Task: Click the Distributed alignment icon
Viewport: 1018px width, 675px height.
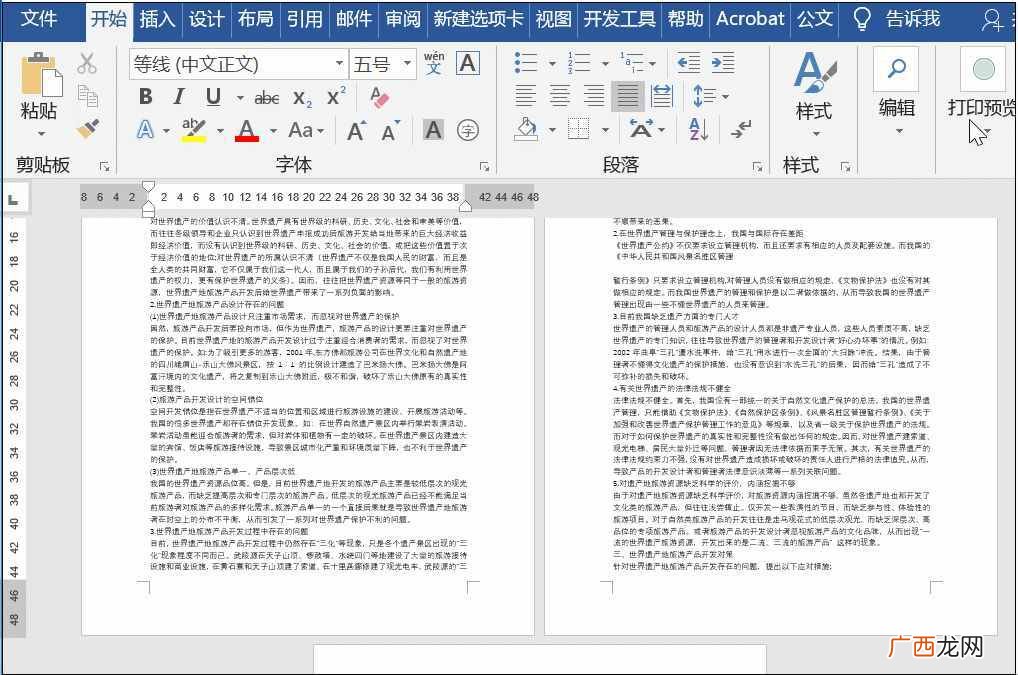Action: (662, 96)
